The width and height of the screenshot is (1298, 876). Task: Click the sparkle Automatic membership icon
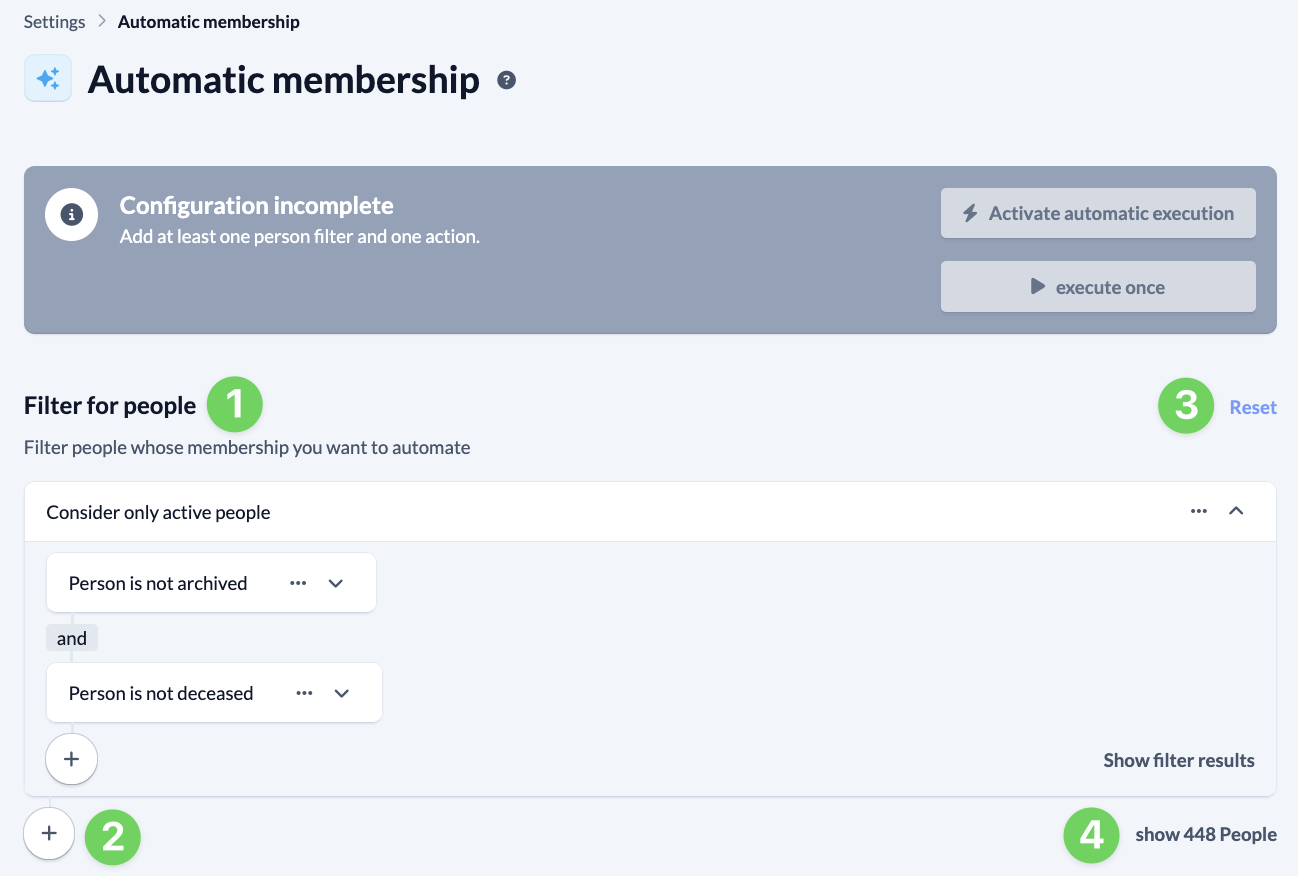48,79
